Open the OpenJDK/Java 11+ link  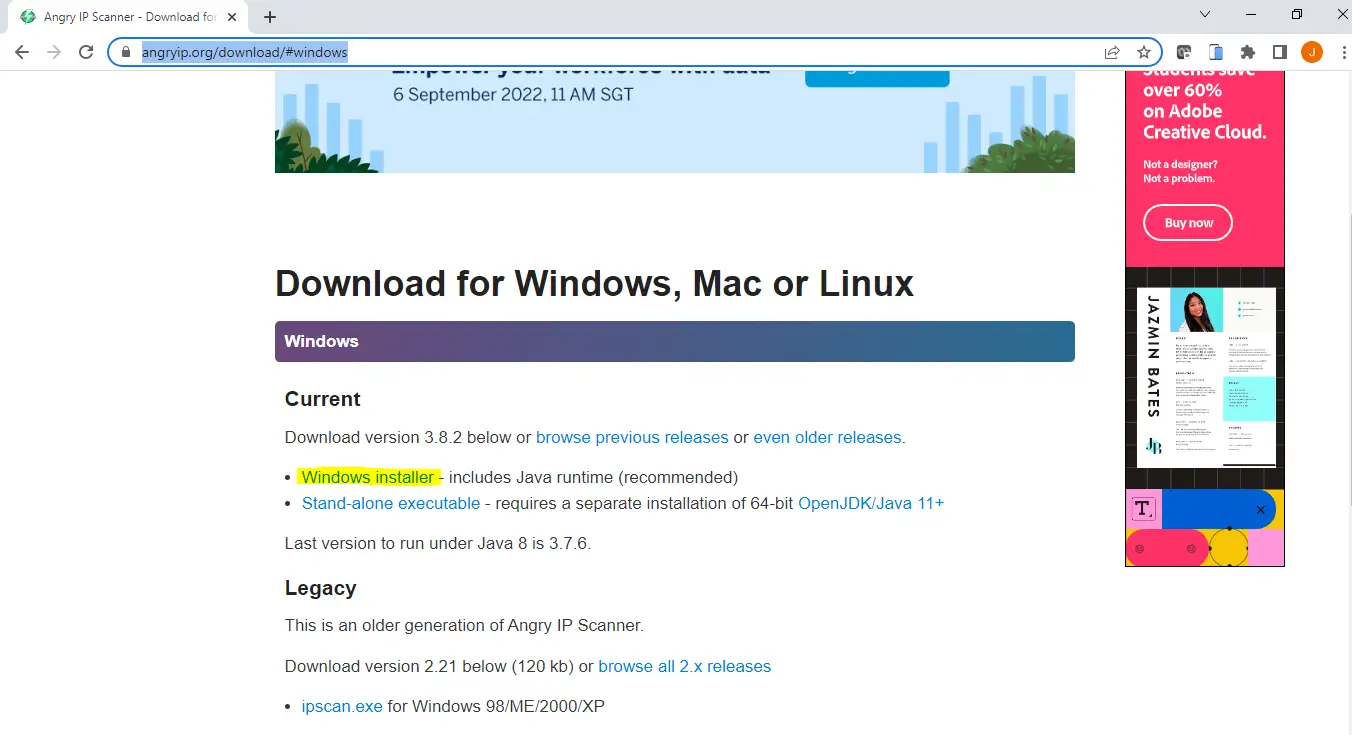tap(871, 503)
